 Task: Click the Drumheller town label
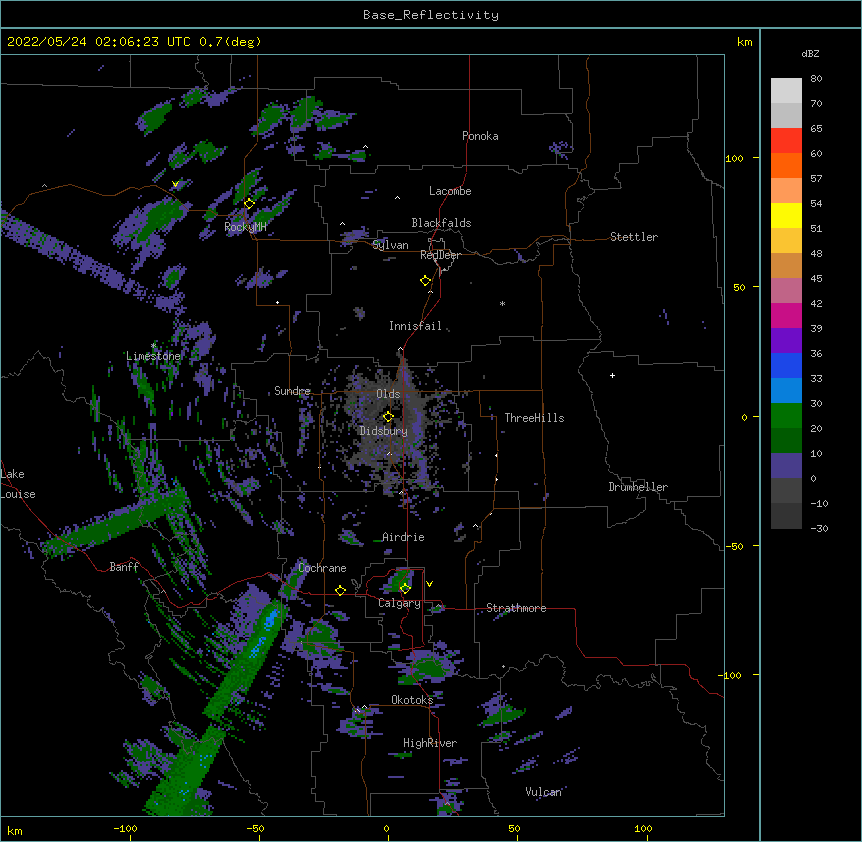pyautogui.click(x=638, y=487)
